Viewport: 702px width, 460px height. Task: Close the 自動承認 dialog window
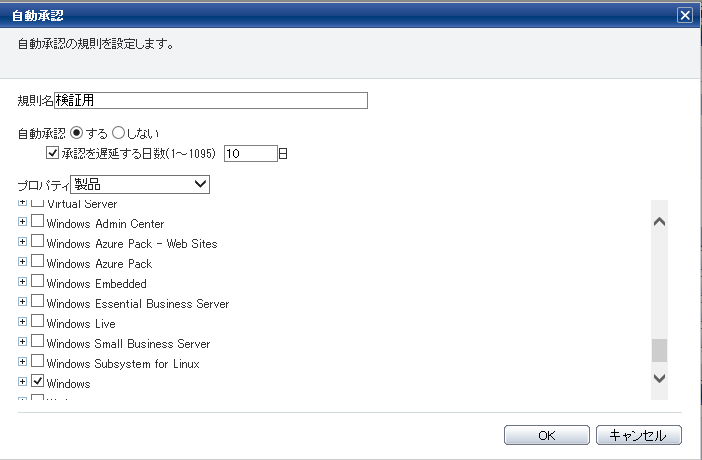click(x=684, y=15)
